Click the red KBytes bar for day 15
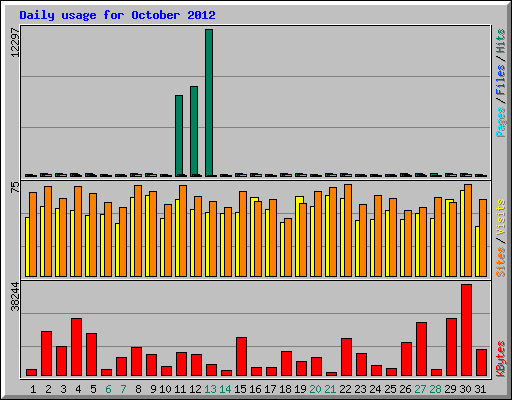The image size is (512, 400). click(241, 357)
